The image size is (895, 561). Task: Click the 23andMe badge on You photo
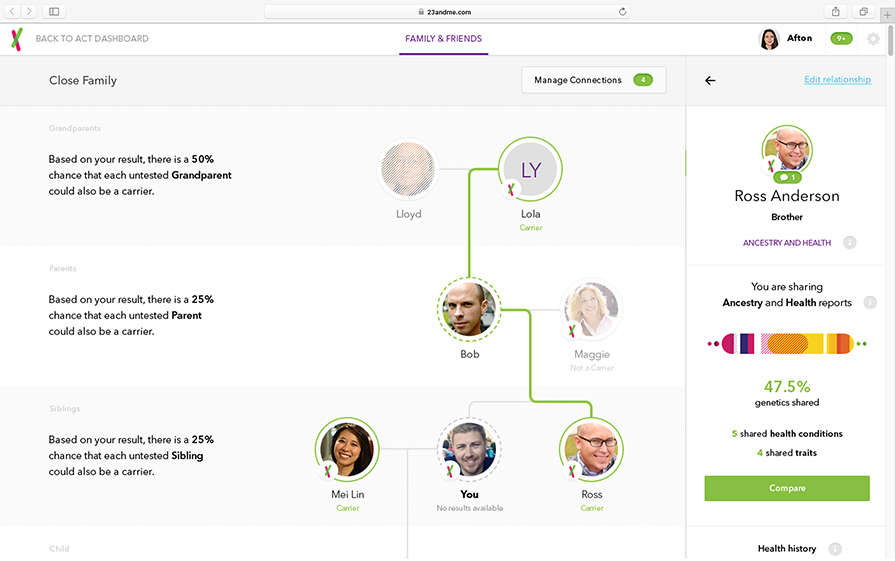[450, 471]
